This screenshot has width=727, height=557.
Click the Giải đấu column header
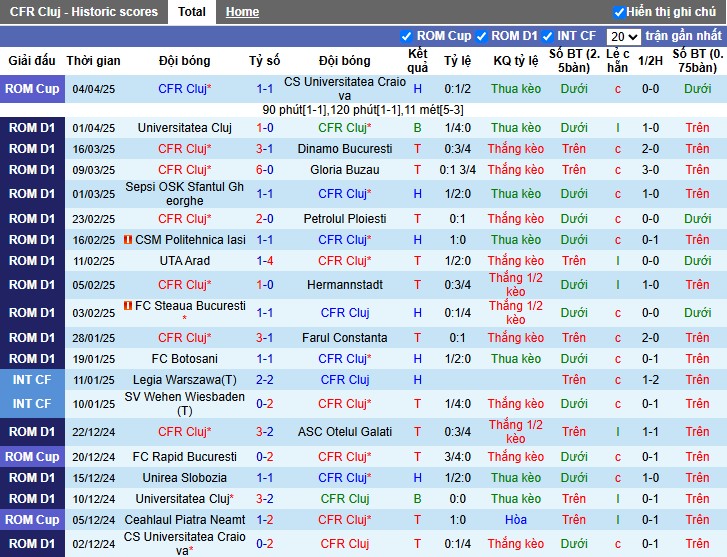tap(32, 60)
